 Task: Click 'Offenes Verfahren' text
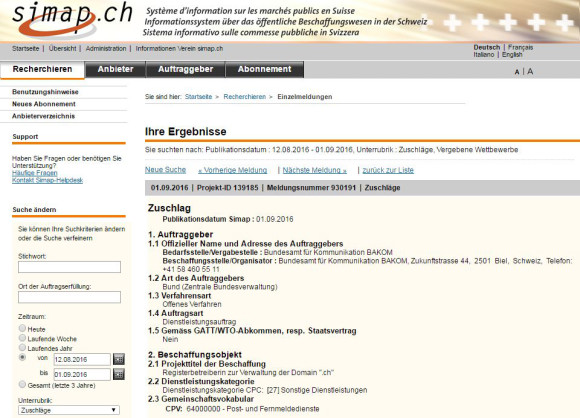tap(192, 304)
